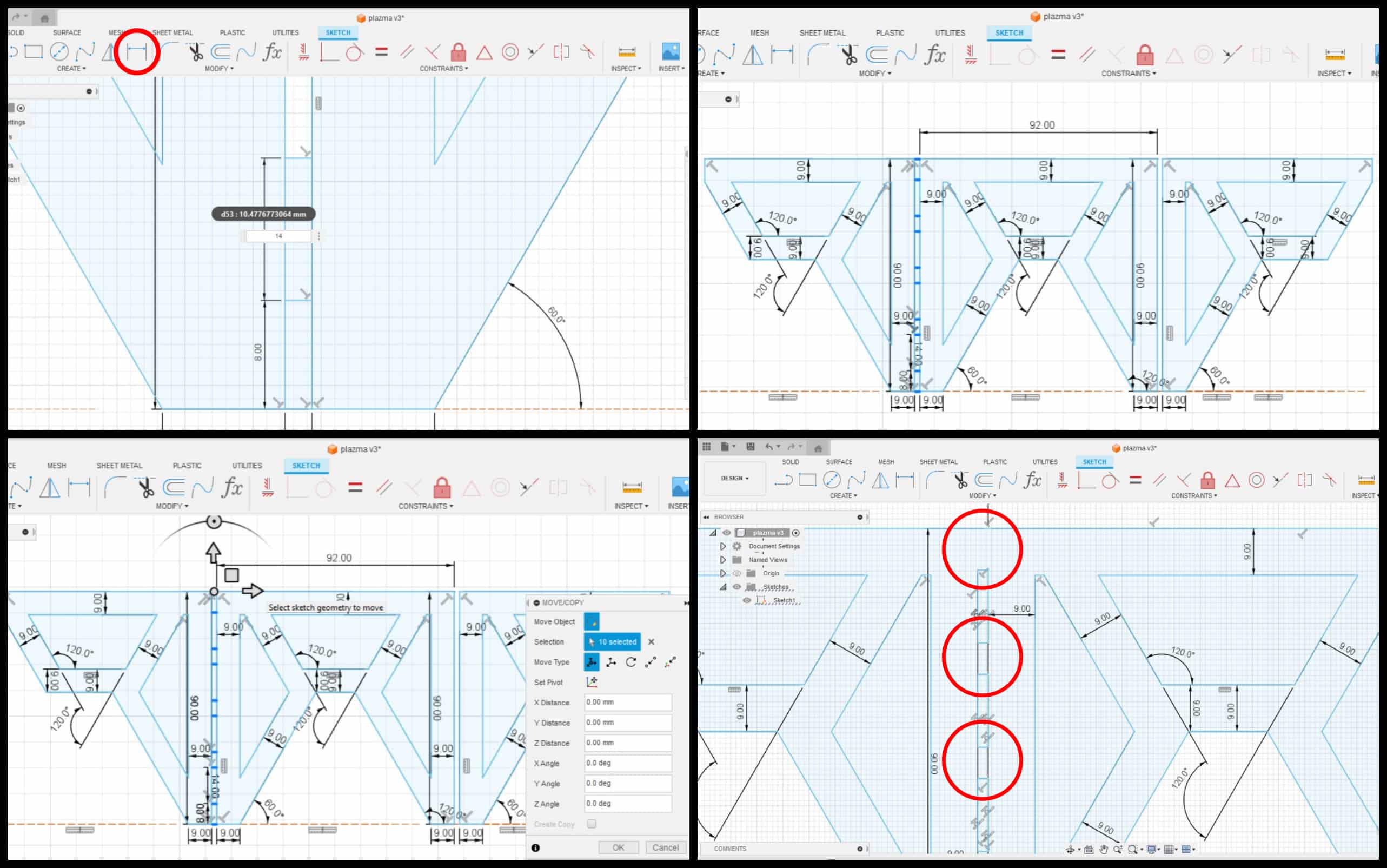Hide the Sketches folder with its eye icon

tap(737, 587)
